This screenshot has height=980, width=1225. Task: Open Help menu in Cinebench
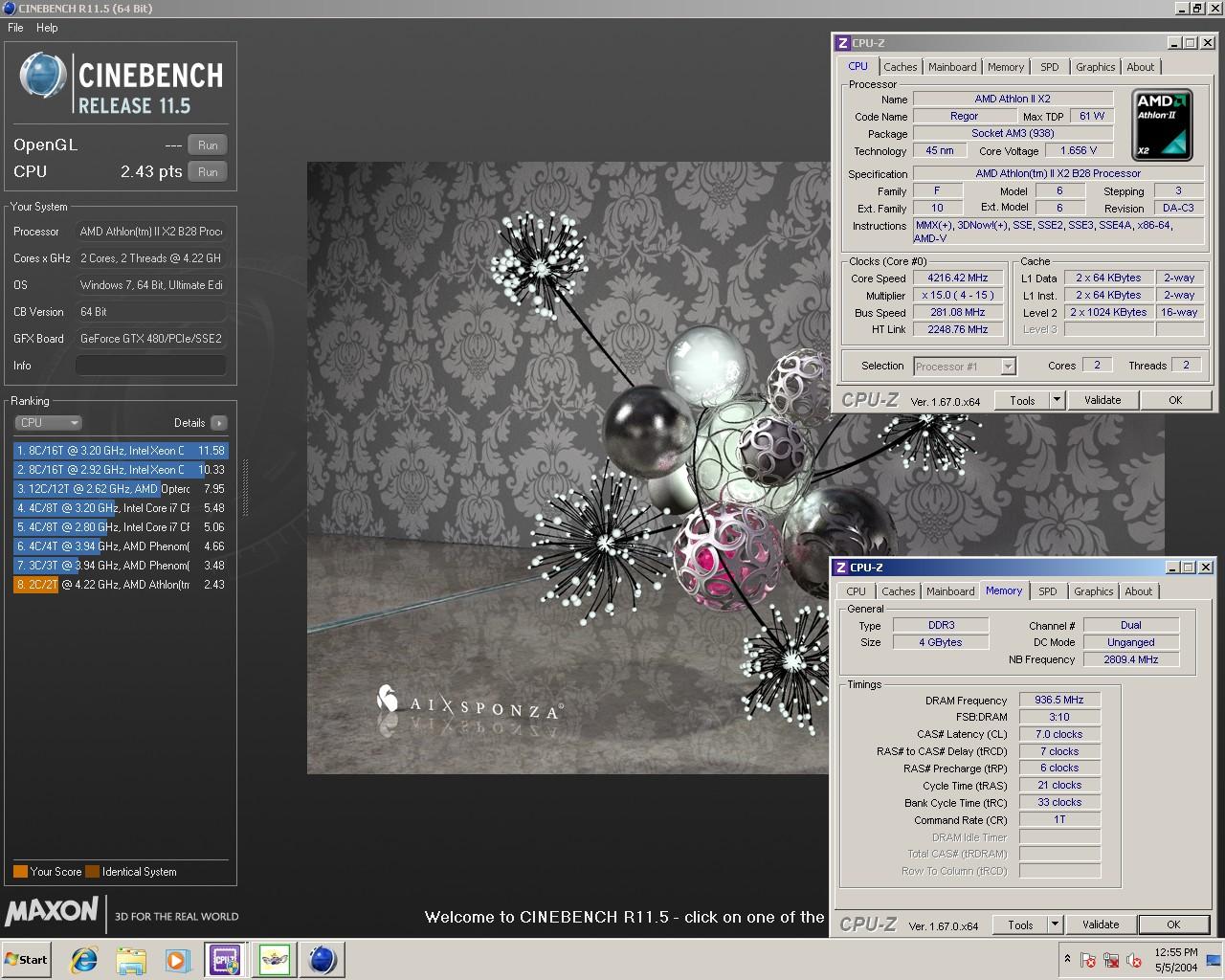[47, 28]
